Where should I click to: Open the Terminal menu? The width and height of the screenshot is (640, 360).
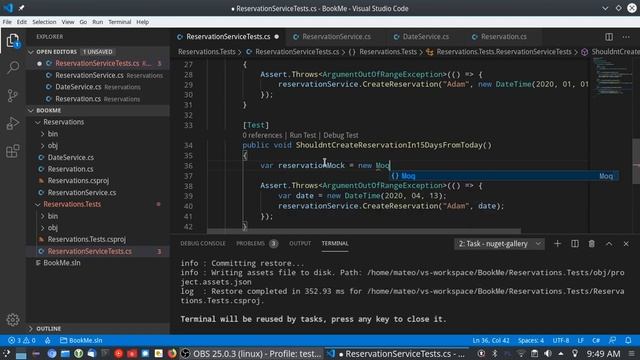click(x=120, y=22)
